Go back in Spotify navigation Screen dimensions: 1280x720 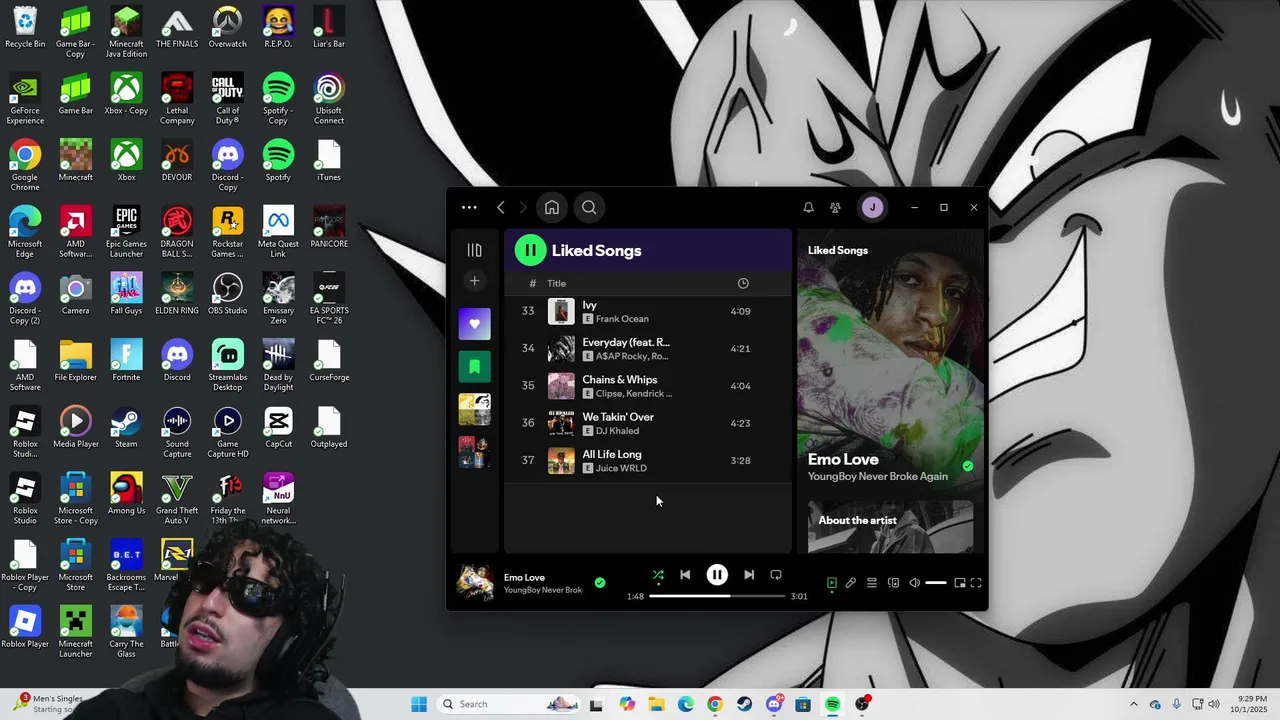(x=501, y=207)
